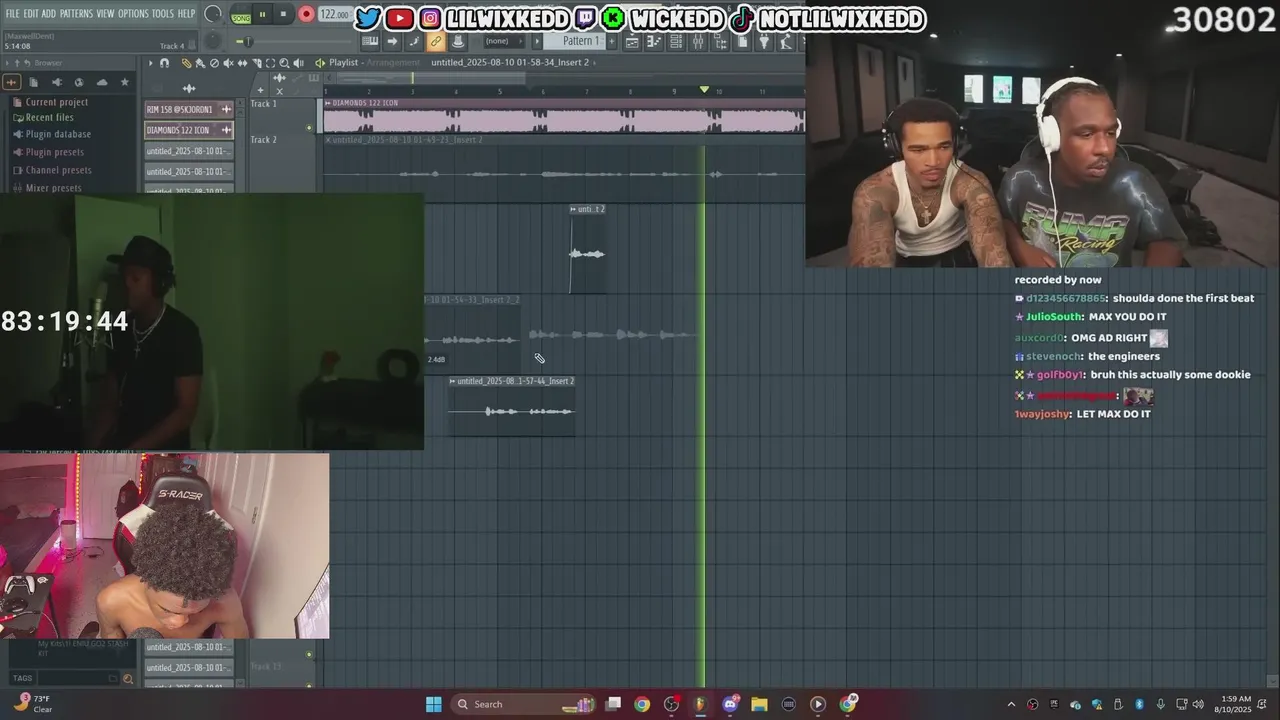This screenshot has height=720, width=1280.
Task: Select the Zoom magnifier tool in Playlist
Action: [284, 63]
